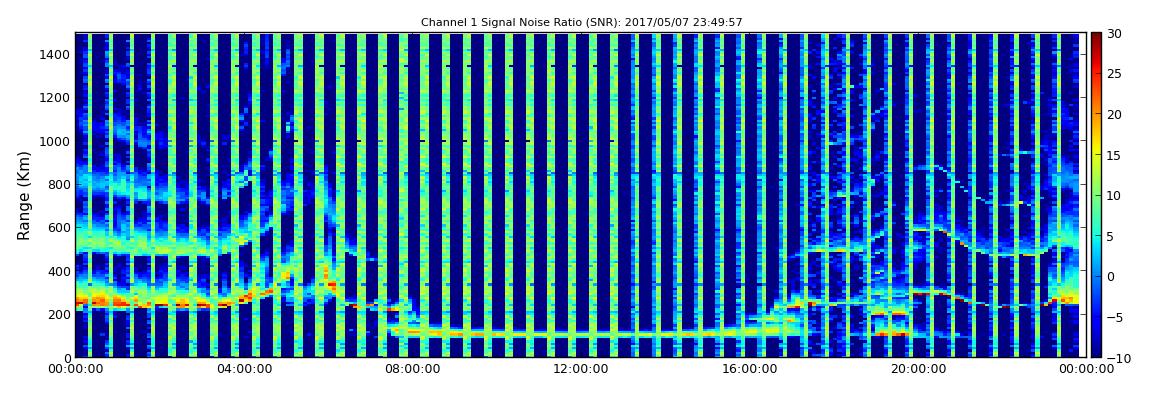The width and height of the screenshot is (1150, 407).
Task: Click the 16:00:00 time axis label
Action: (x=748, y=370)
